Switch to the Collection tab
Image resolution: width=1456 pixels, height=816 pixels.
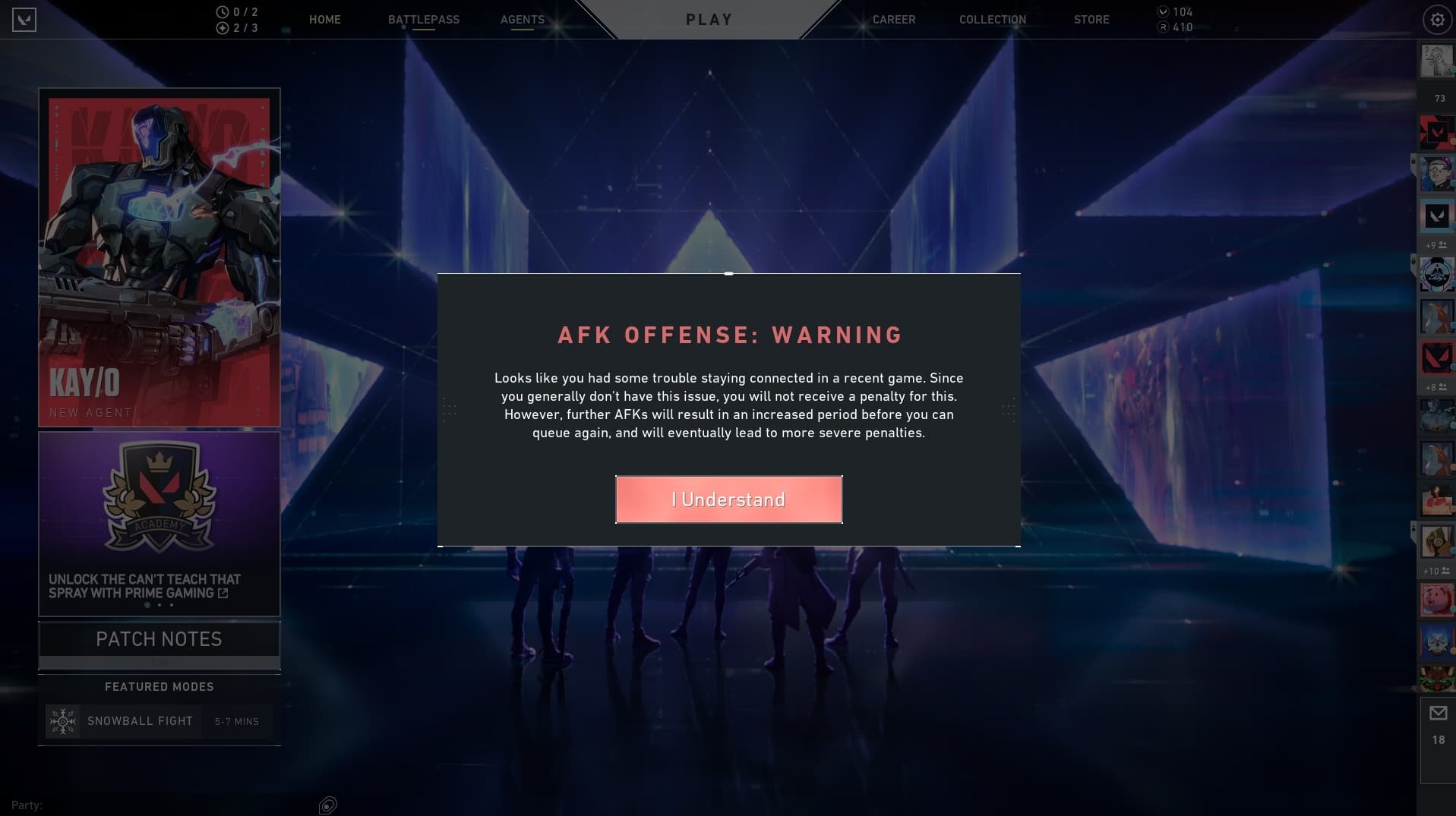pyautogui.click(x=993, y=20)
